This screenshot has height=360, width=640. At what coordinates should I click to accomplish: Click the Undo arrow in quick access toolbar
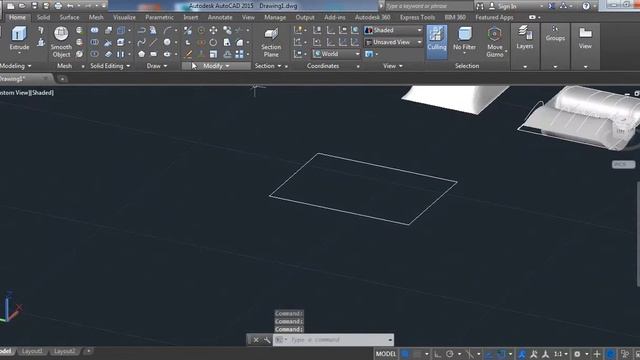coord(70,6)
